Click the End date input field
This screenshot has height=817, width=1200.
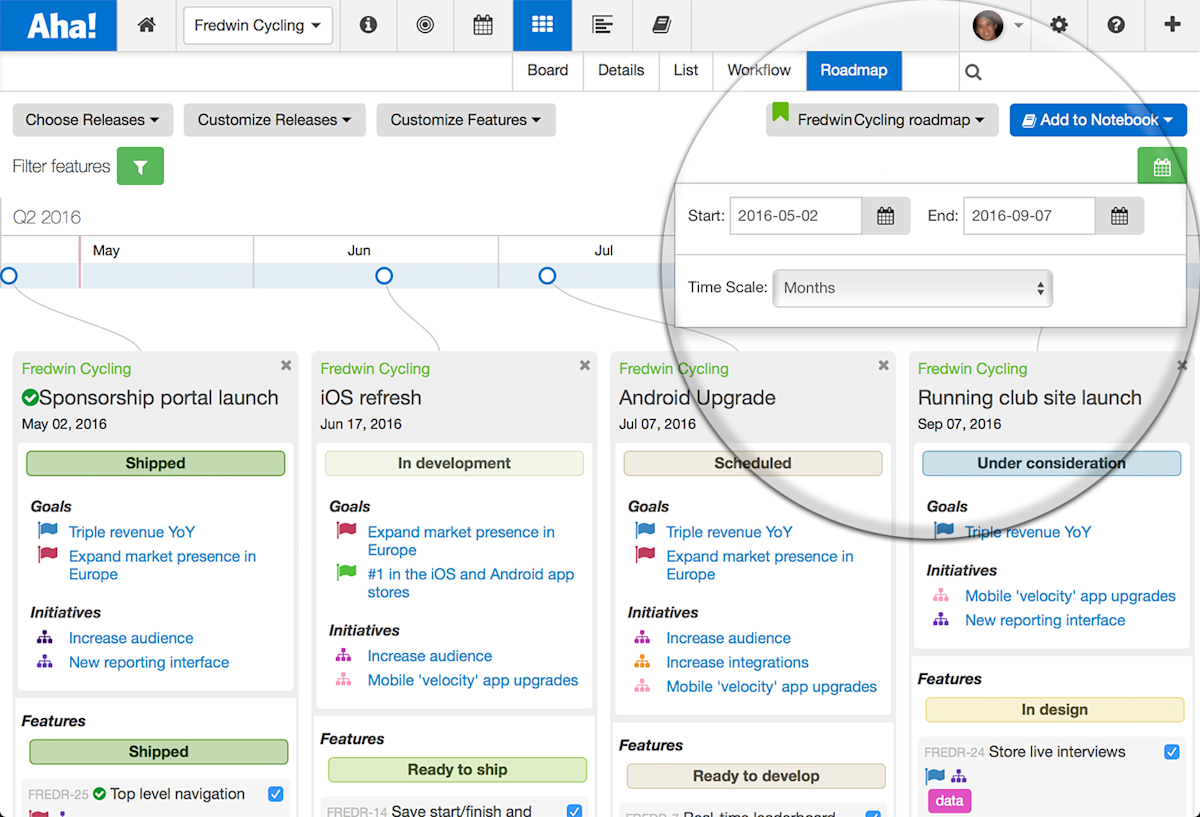[1030, 216]
